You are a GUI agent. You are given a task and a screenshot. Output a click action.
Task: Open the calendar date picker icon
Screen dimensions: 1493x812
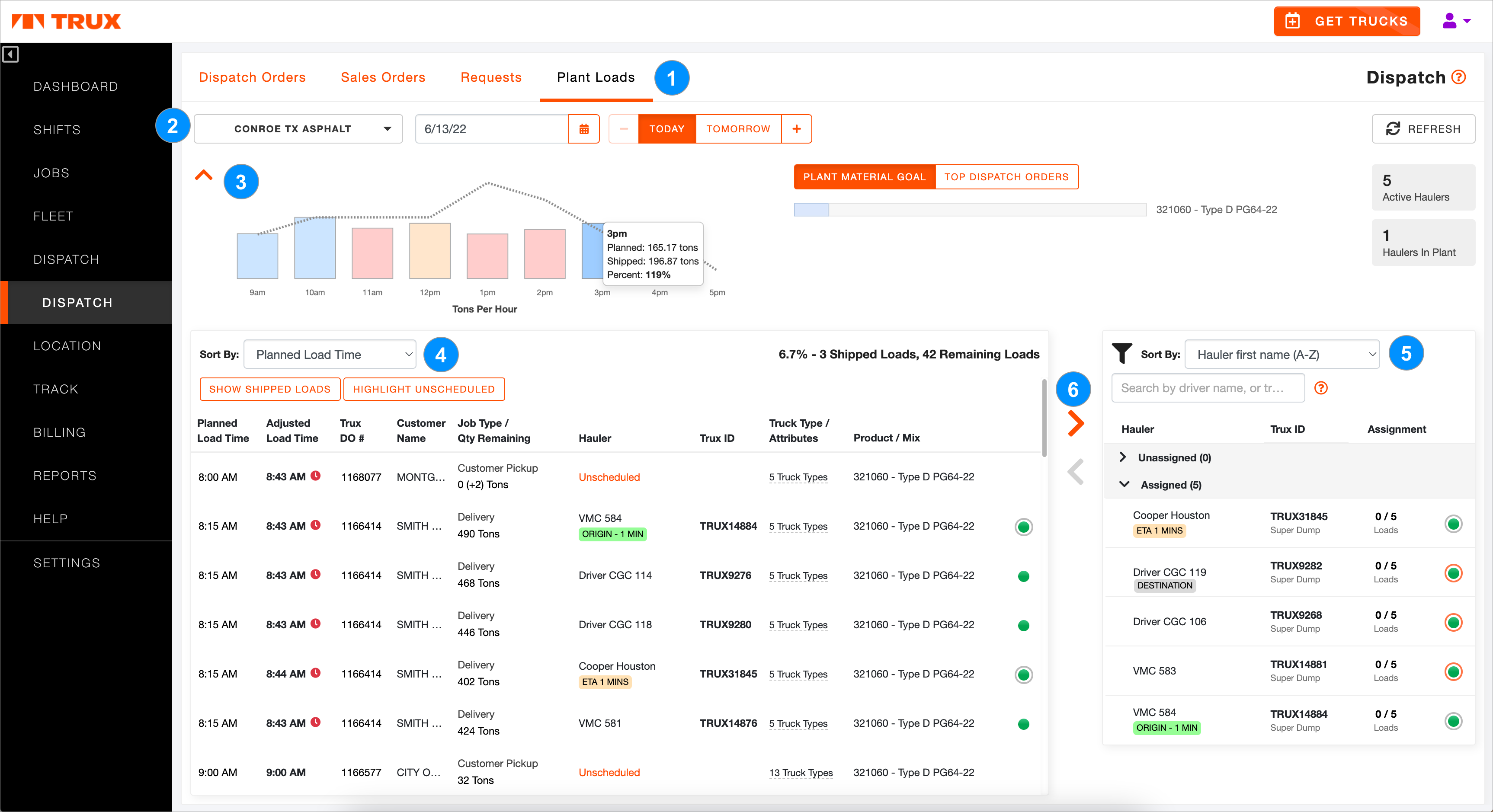click(x=583, y=129)
